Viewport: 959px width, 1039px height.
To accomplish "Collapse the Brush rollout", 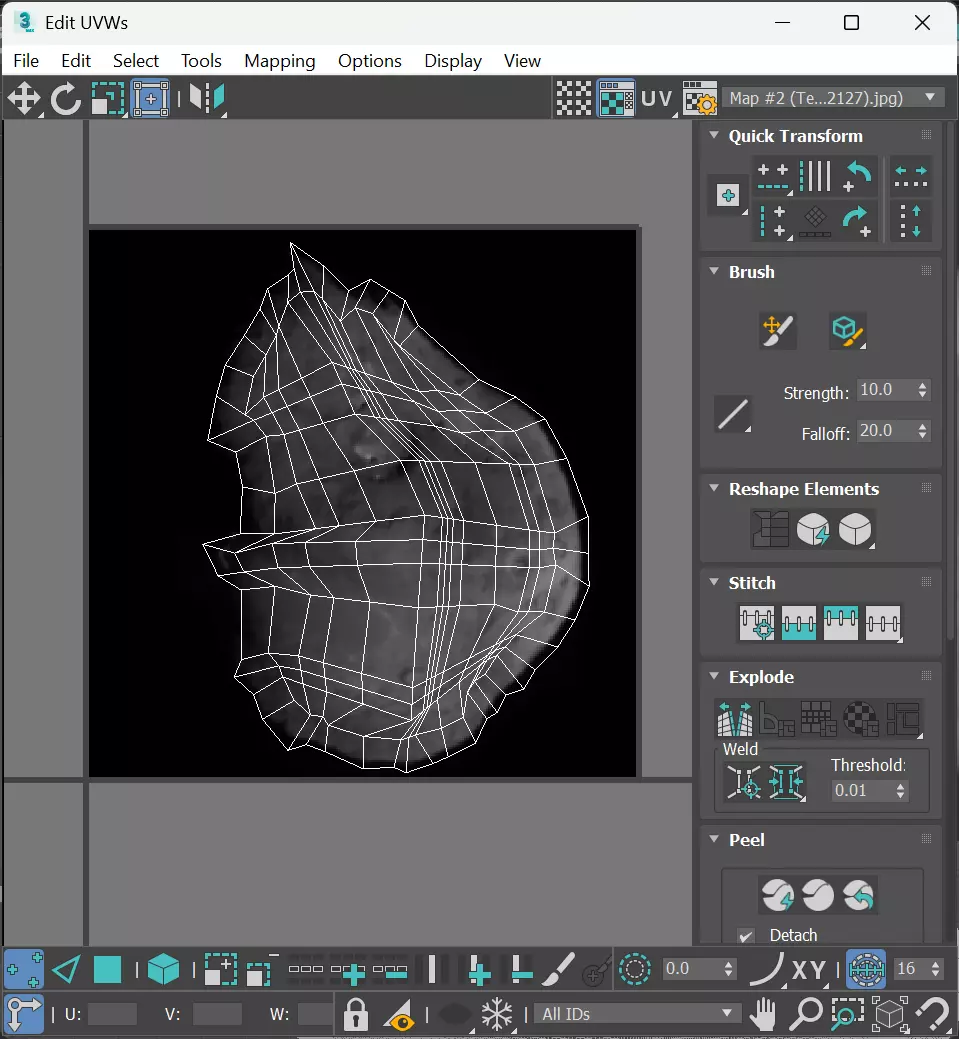I will (x=714, y=271).
